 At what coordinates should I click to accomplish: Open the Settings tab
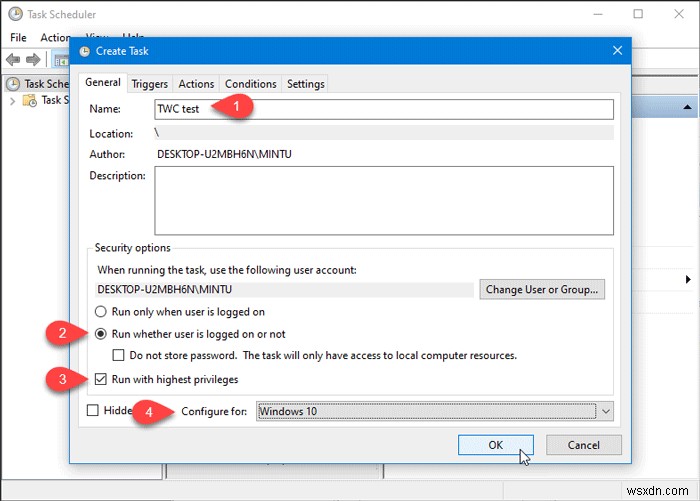coord(305,84)
